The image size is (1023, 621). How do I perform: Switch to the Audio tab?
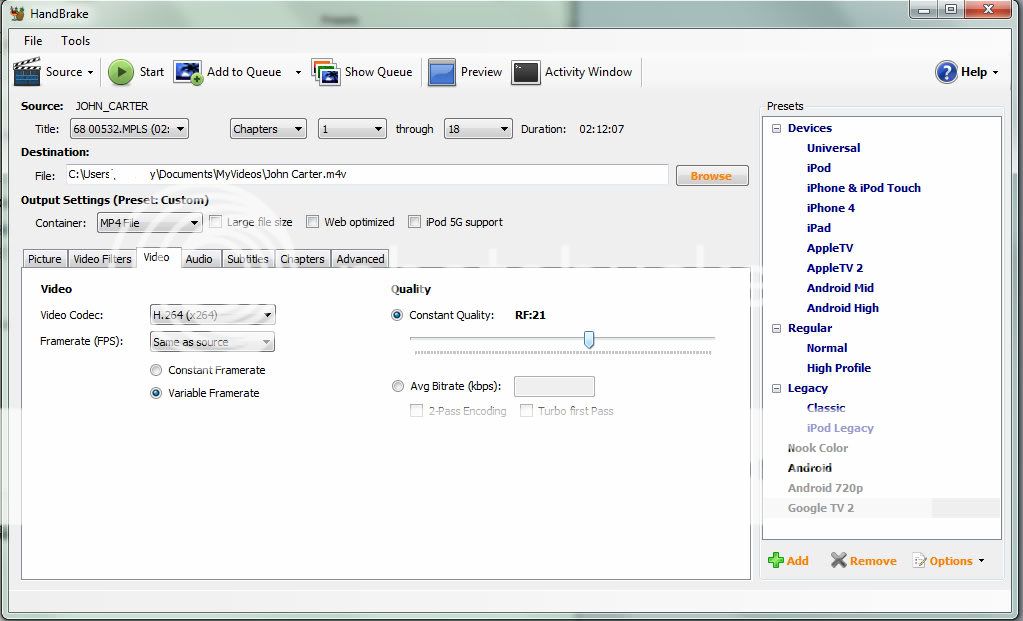coord(199,258)
